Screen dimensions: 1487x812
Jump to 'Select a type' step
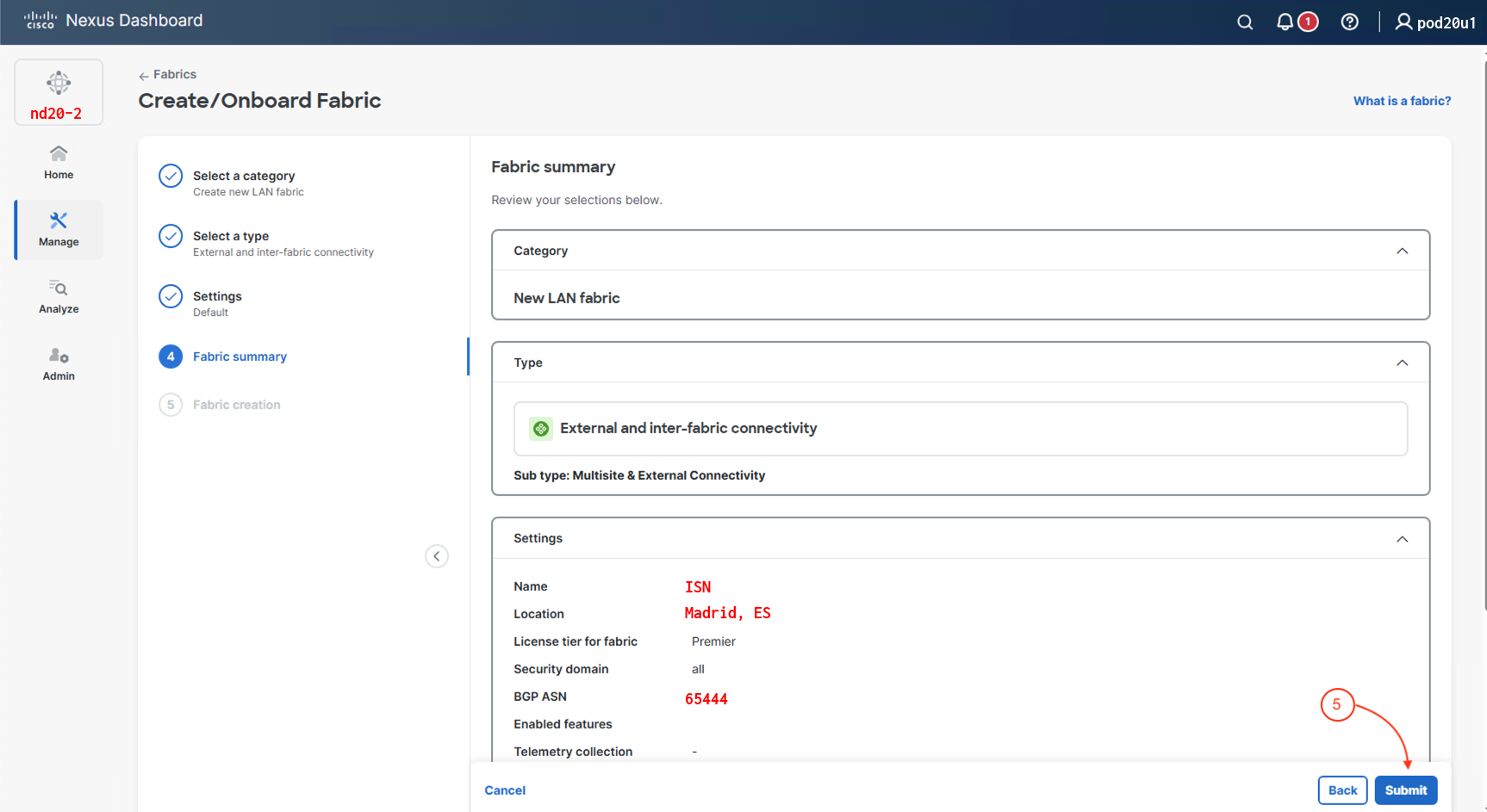coord(231,237)
